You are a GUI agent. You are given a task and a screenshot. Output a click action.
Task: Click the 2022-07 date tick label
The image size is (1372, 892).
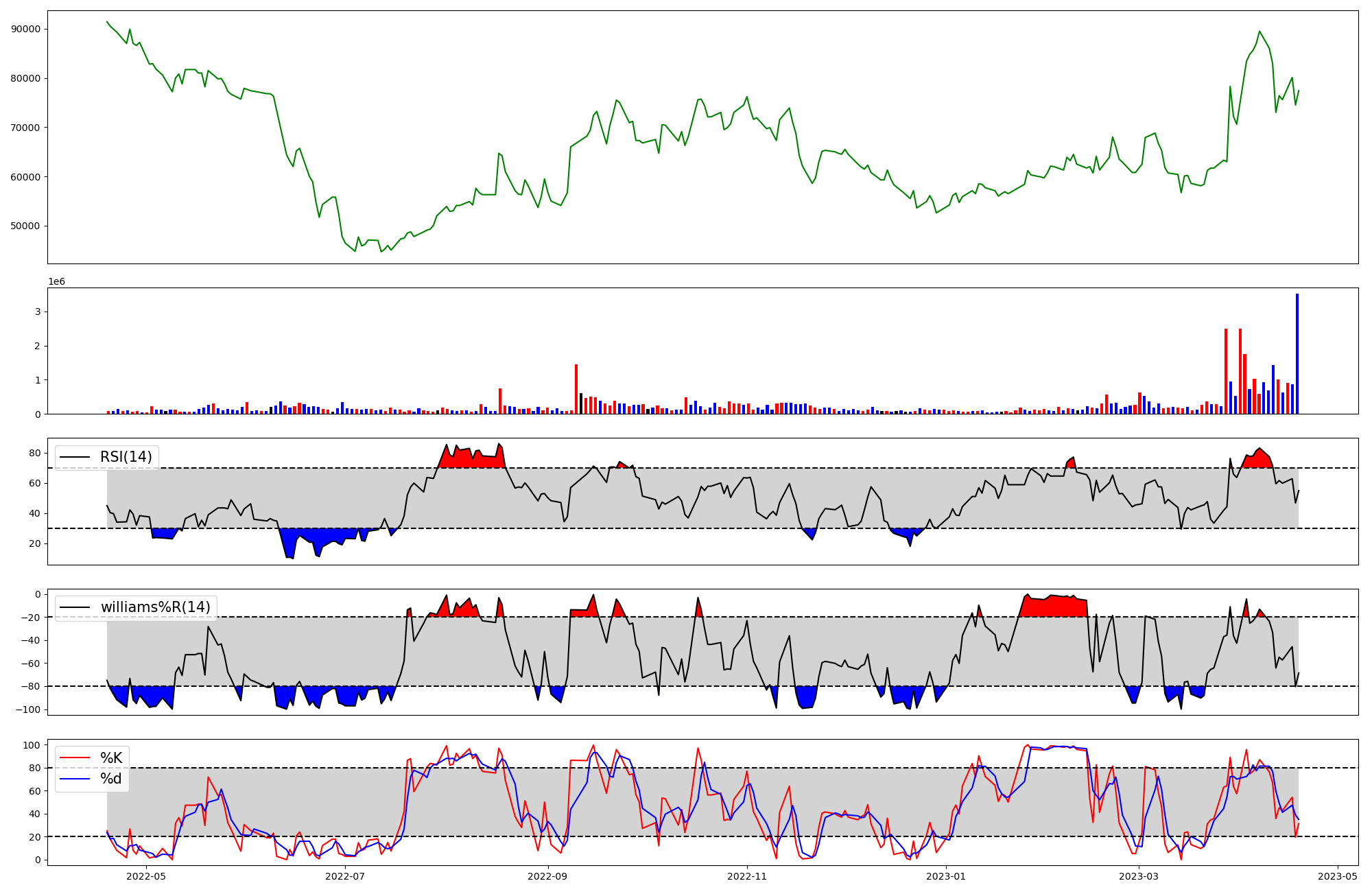tap(345, 876)
